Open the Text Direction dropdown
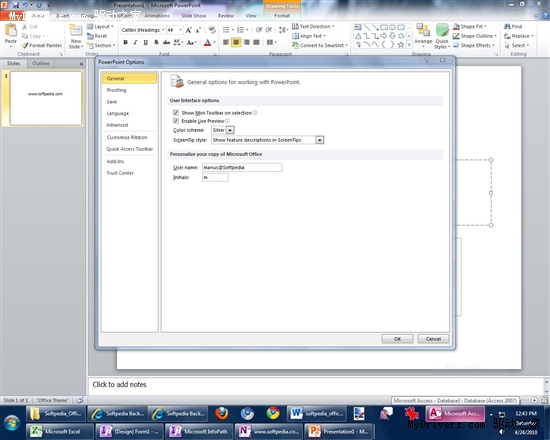This screenshot has width=550, height=440. tap(313, 26)
